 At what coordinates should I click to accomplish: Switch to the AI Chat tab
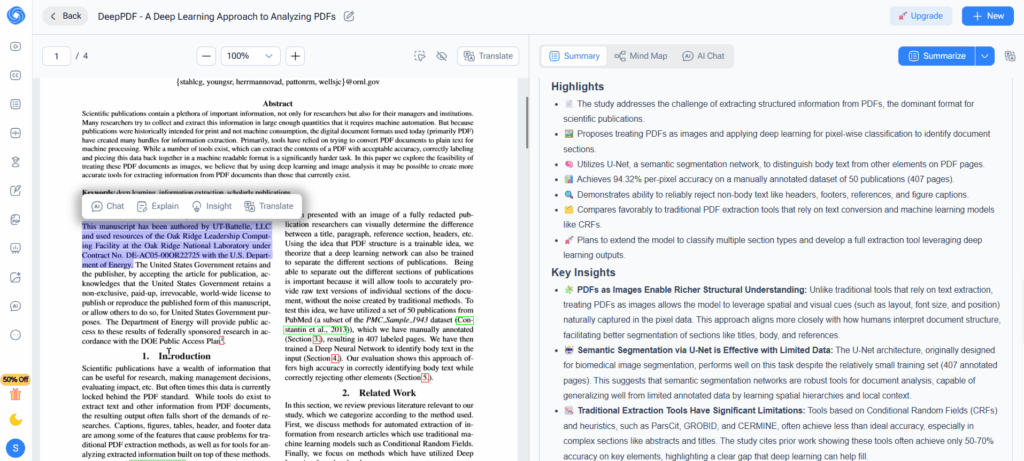(703, 56)
